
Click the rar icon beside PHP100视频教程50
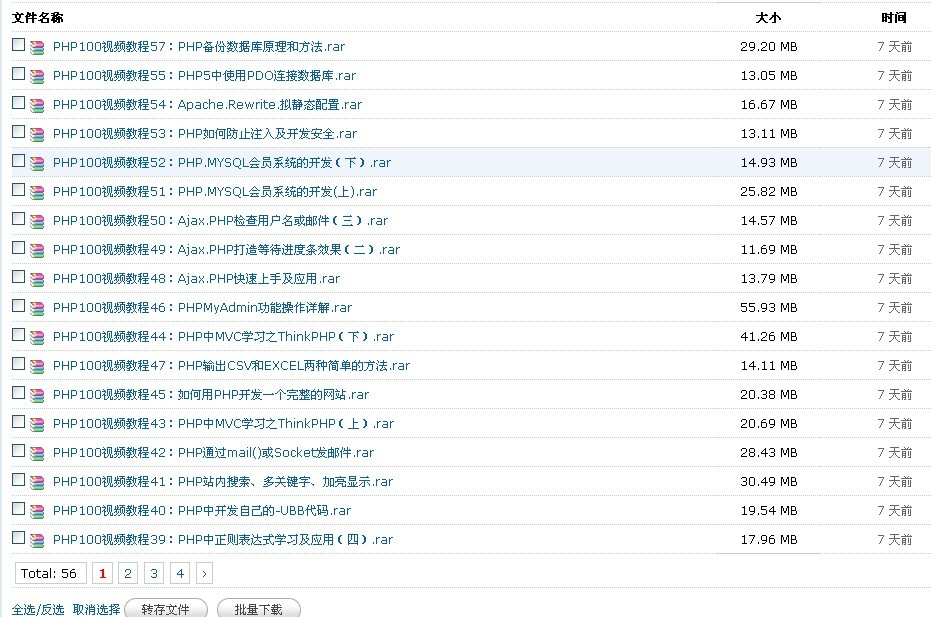pos(37,222)
